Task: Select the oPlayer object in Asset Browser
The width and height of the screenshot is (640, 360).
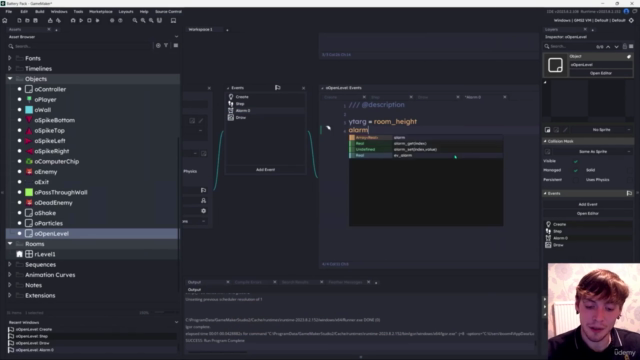Action: tap(45, 100)
